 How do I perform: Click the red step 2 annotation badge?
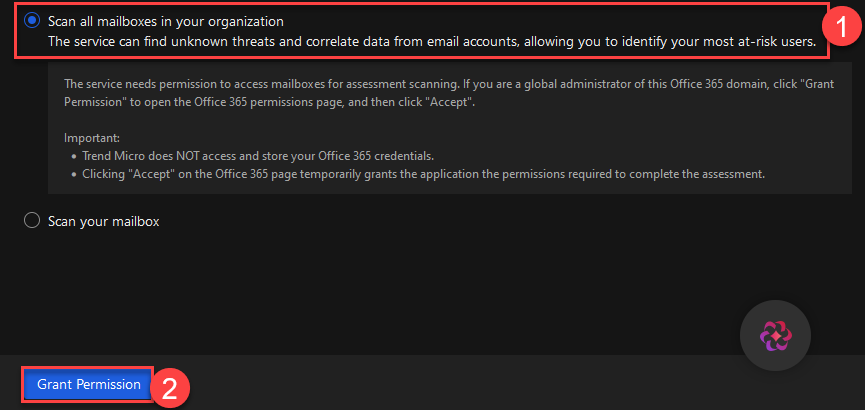(x=170, y=387)
